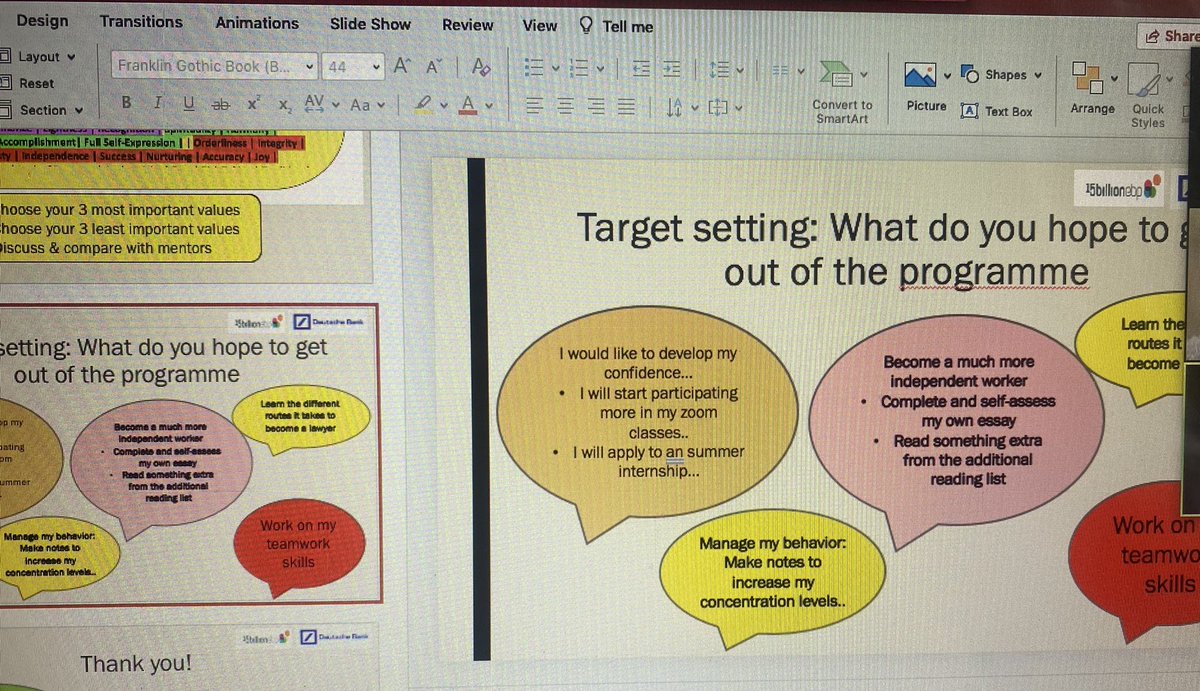Click Decrease Font Size icon

click(x=435, y=67)
